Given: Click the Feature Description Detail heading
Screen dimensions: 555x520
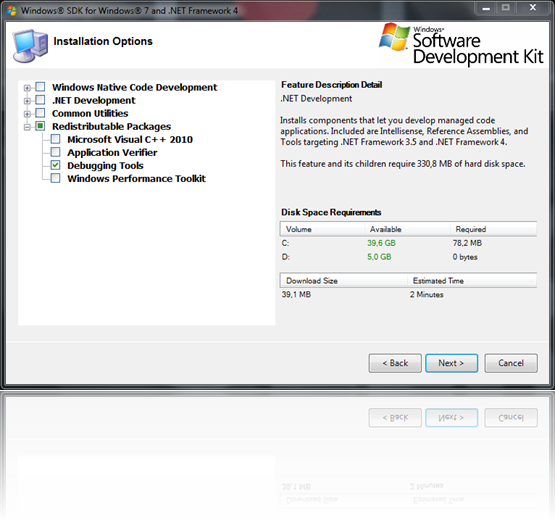Looking at the screenshot, I should pyautogui.click(x=332, y=85).
